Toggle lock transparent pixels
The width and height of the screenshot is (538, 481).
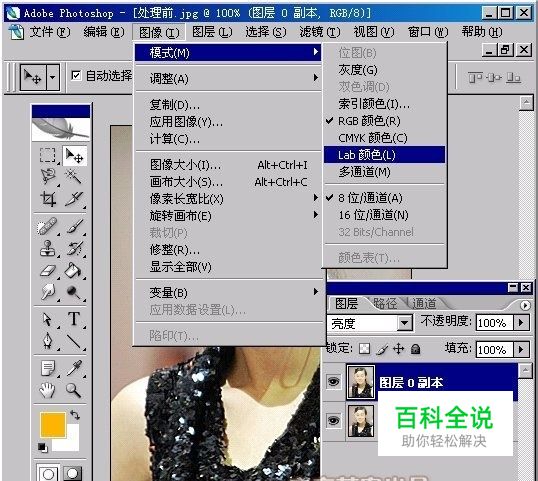[x=364, y=349]
